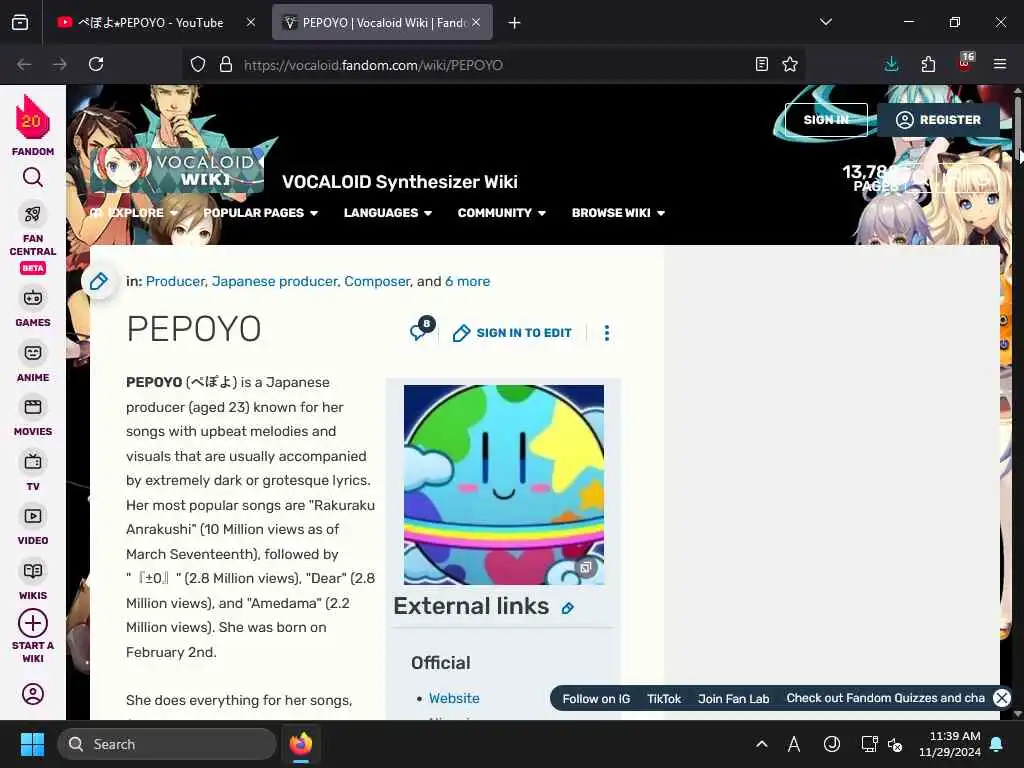Click Join Fan Lab in the banner
Image resolution: width=1024 pixels, height=768 pixels.
(x=733, y=699)
